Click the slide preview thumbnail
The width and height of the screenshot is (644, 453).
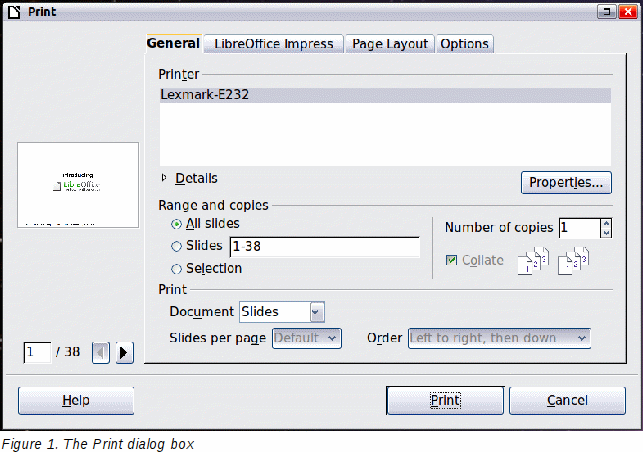(x=78, y=185)
